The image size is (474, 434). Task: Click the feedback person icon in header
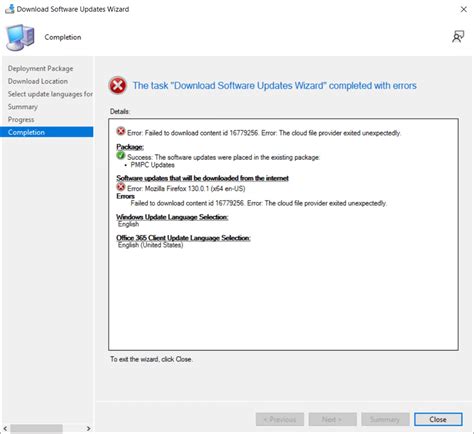click(x=458, y=37)
